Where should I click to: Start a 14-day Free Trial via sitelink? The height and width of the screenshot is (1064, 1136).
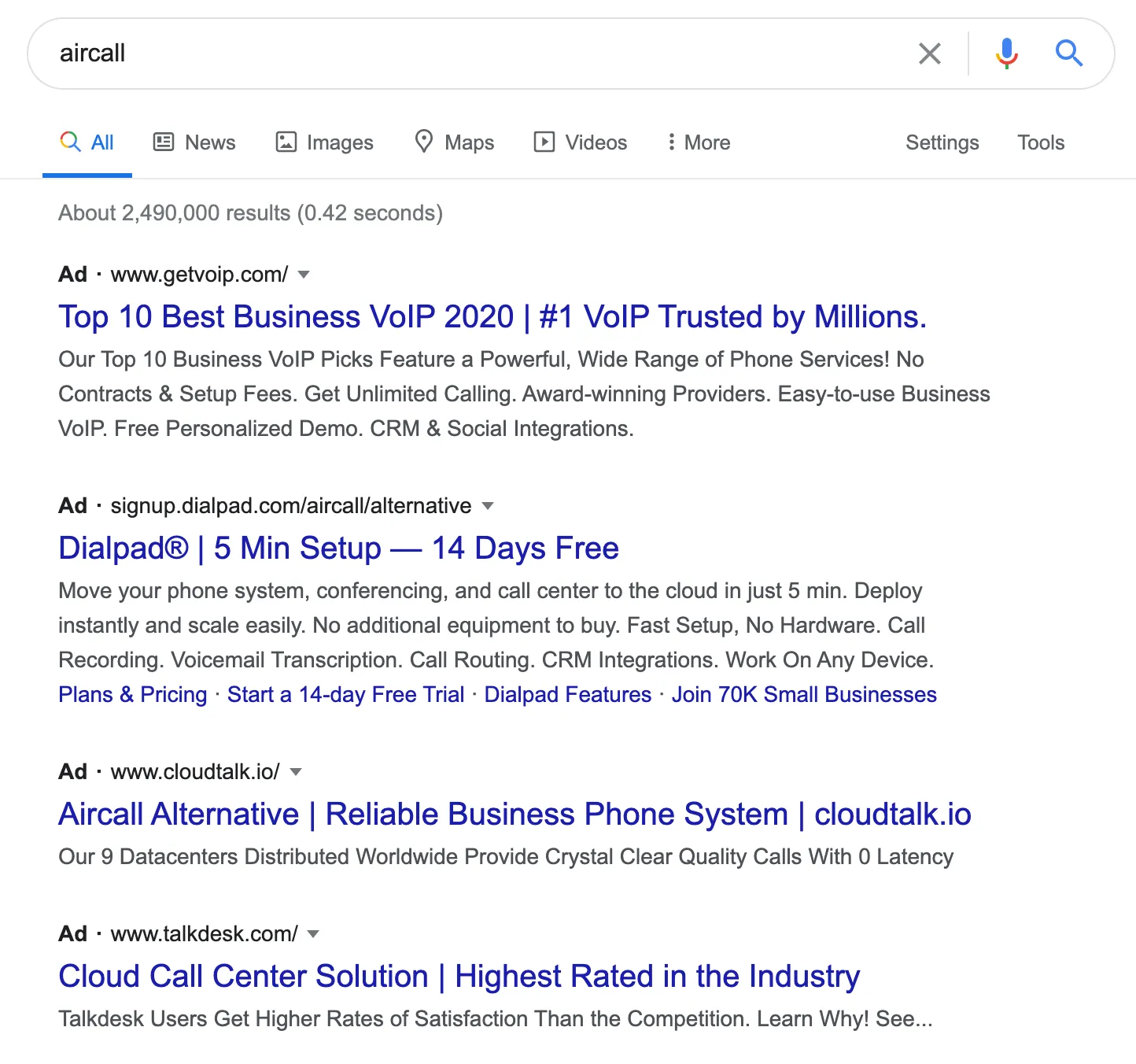[x=345, y=694]
